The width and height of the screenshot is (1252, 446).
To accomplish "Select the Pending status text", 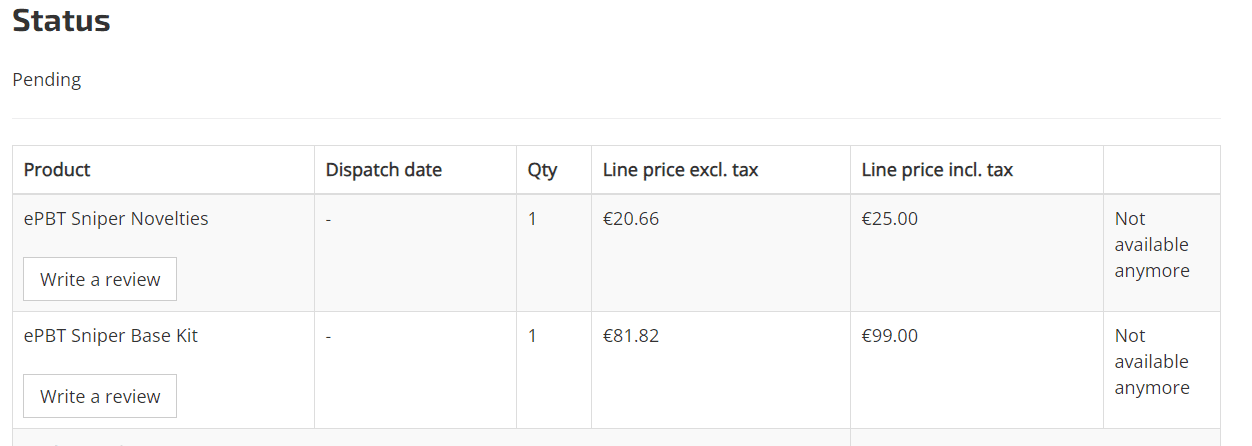I will (47, 79).
